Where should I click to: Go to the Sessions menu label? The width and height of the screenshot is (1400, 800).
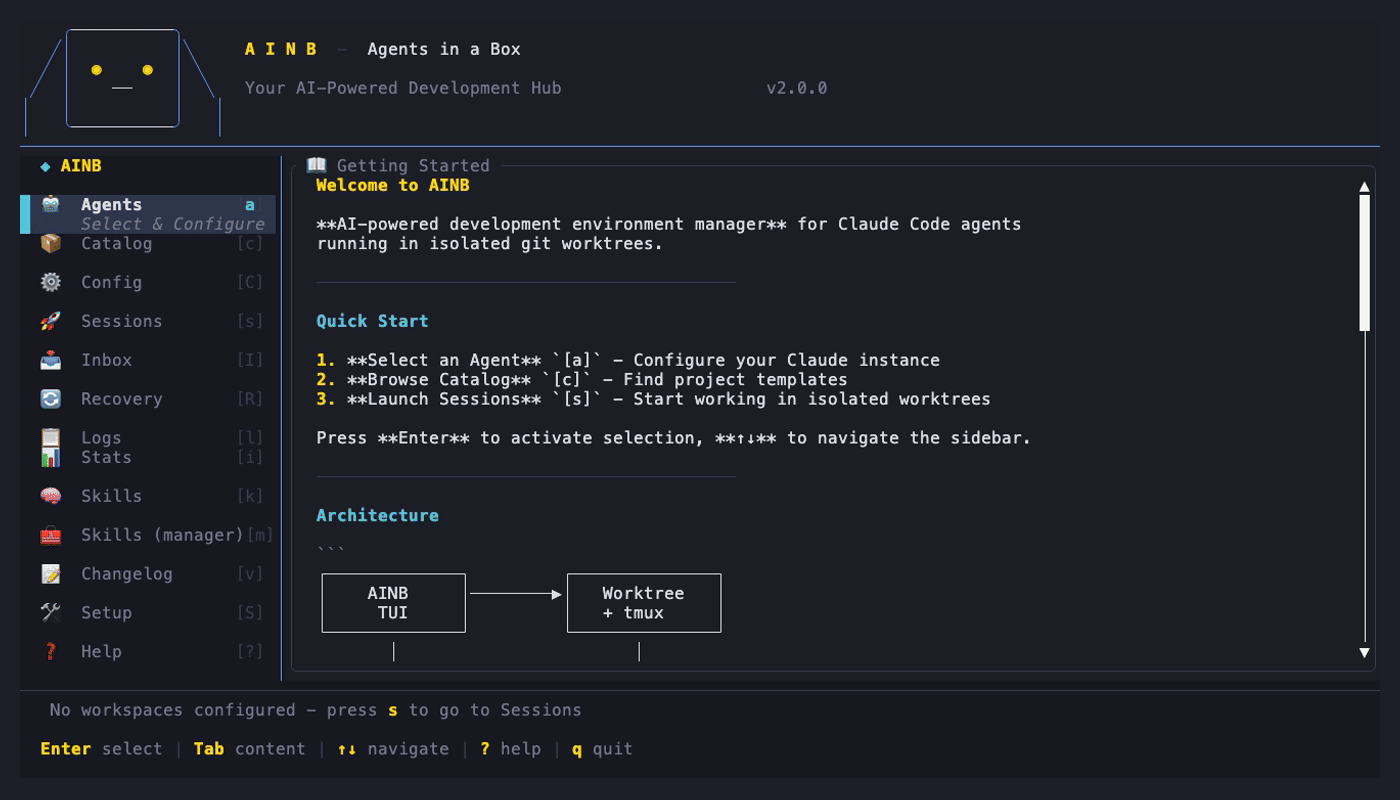[122, 321]
